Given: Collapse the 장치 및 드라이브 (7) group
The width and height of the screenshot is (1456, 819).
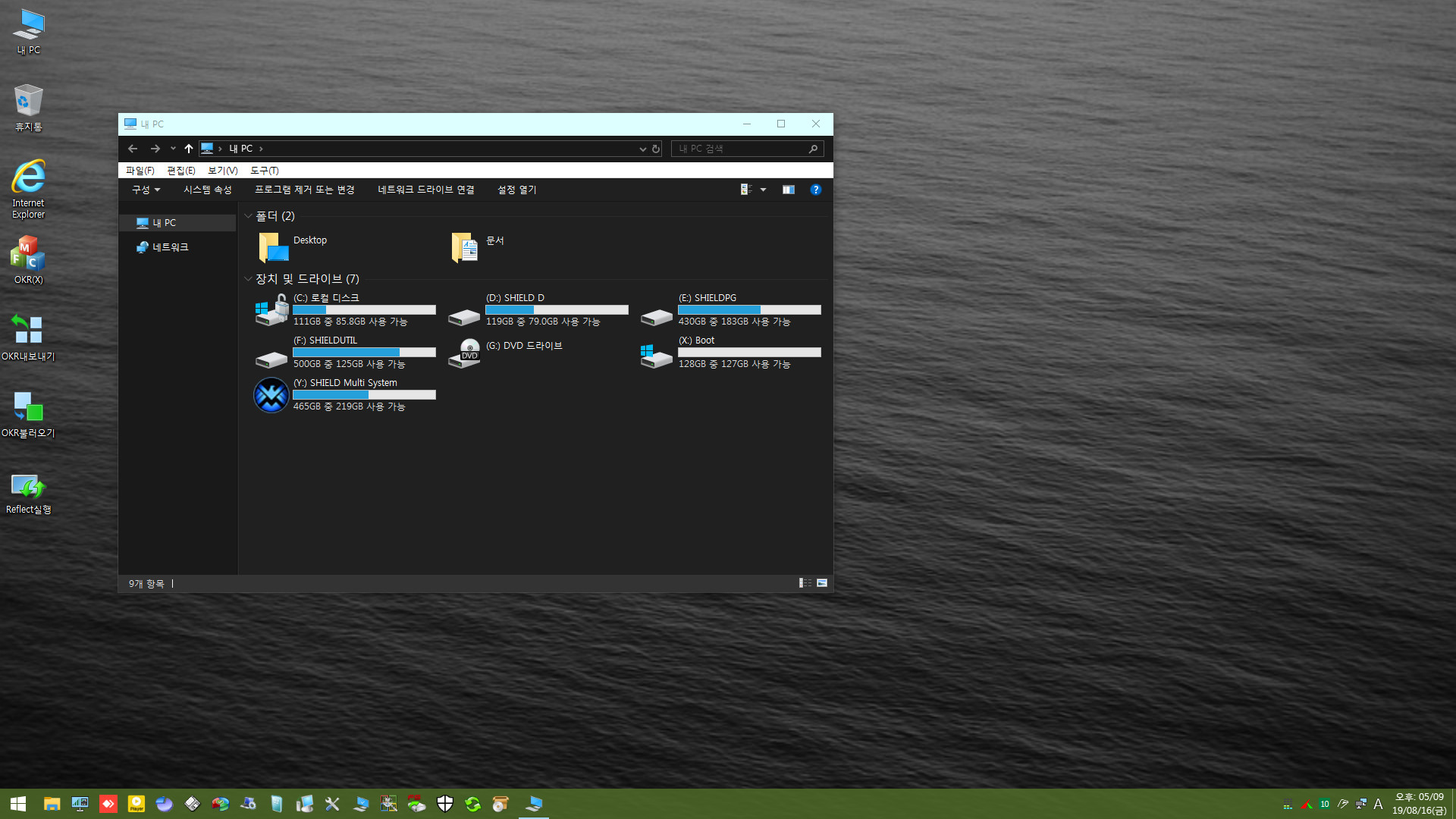Looking at the screenshot, I should 248,279.
